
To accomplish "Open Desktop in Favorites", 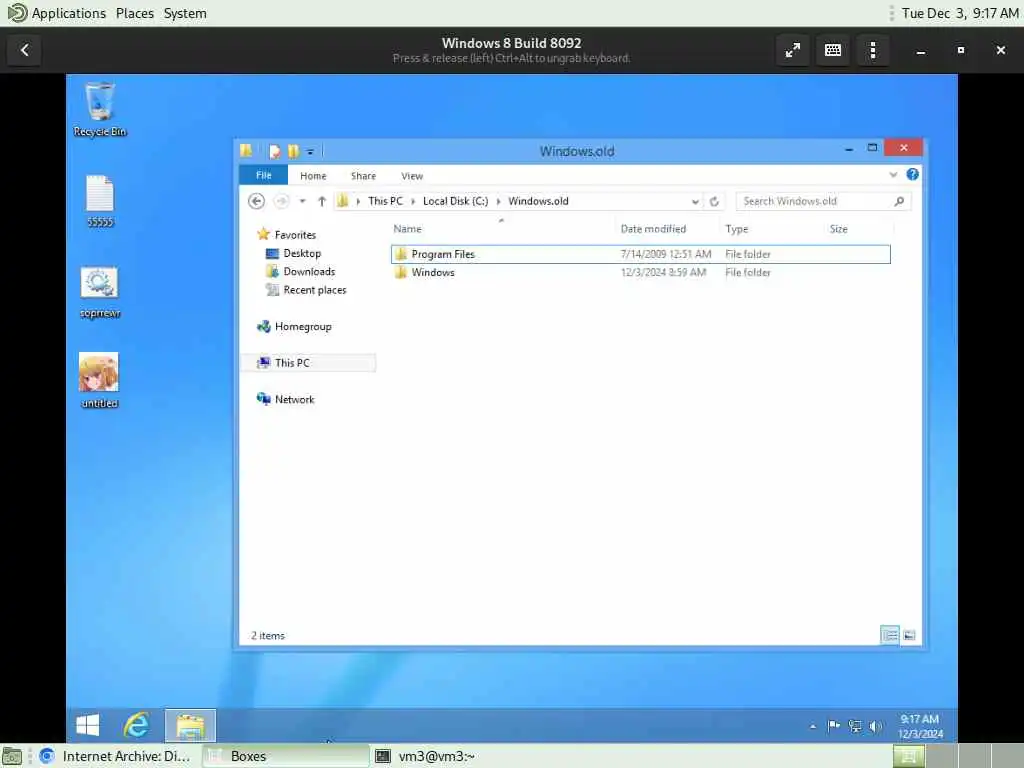I will pos(302,253).
